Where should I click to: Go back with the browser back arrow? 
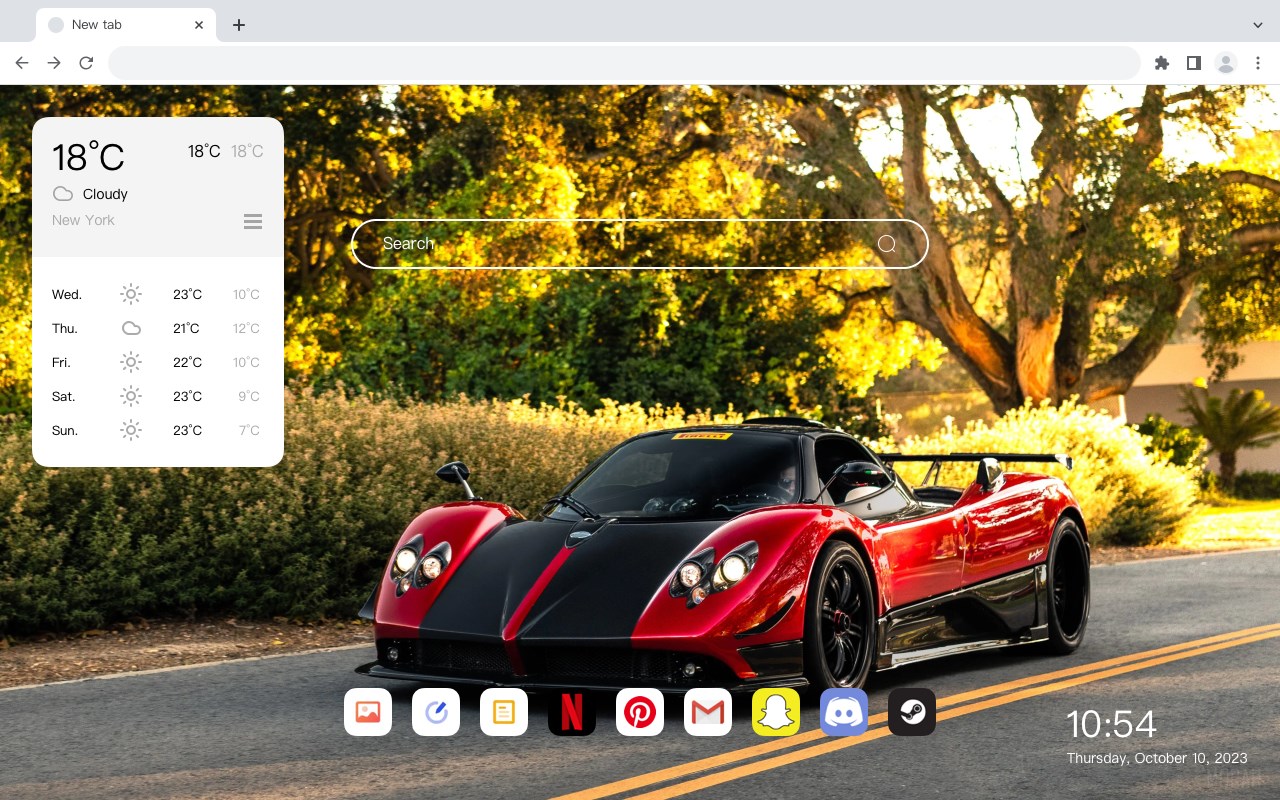click(x=22, y=63)
